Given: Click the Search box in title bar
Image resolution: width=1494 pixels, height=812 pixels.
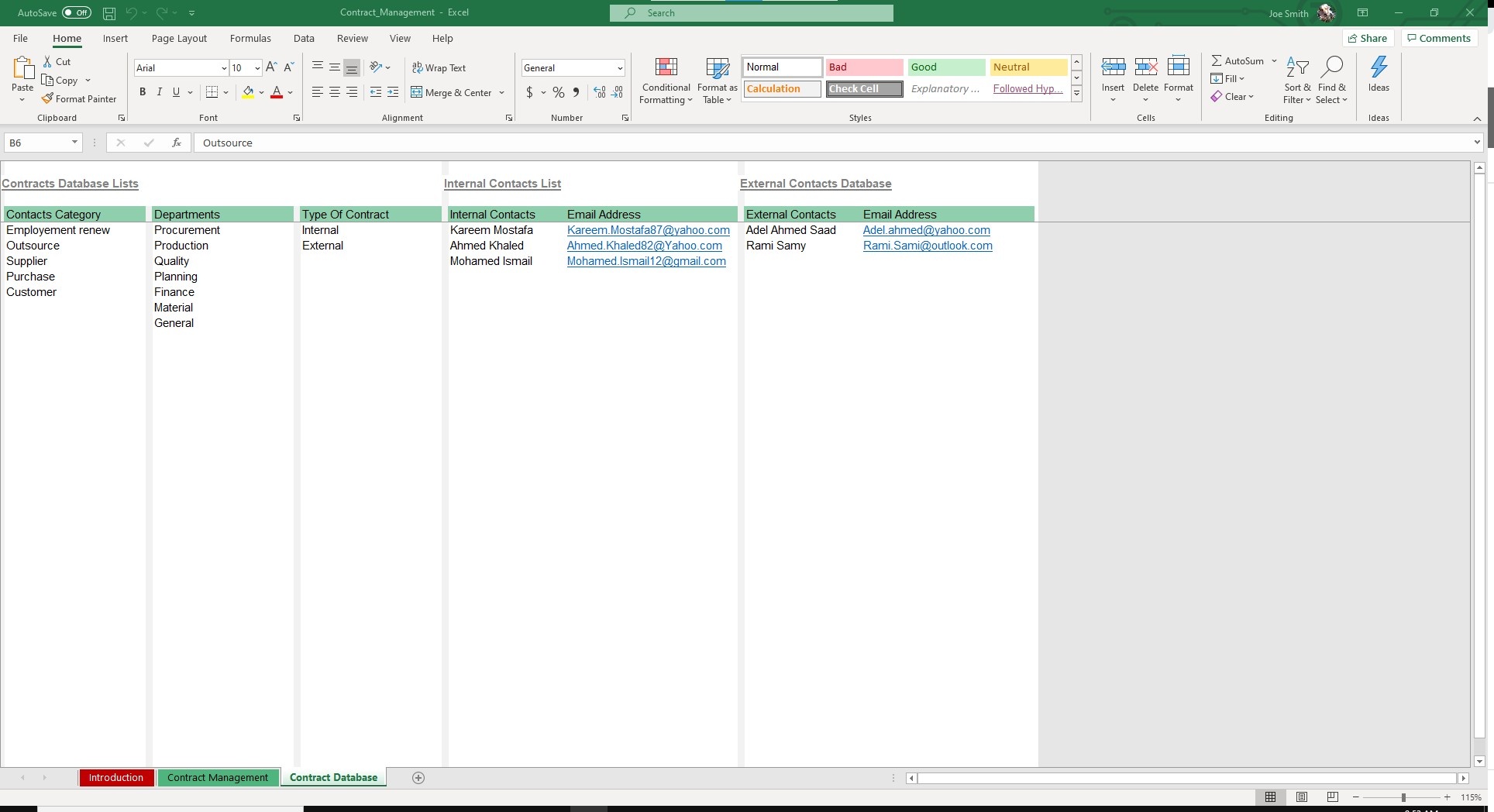Looking at the screenshot, I should [x=751, y=13].
